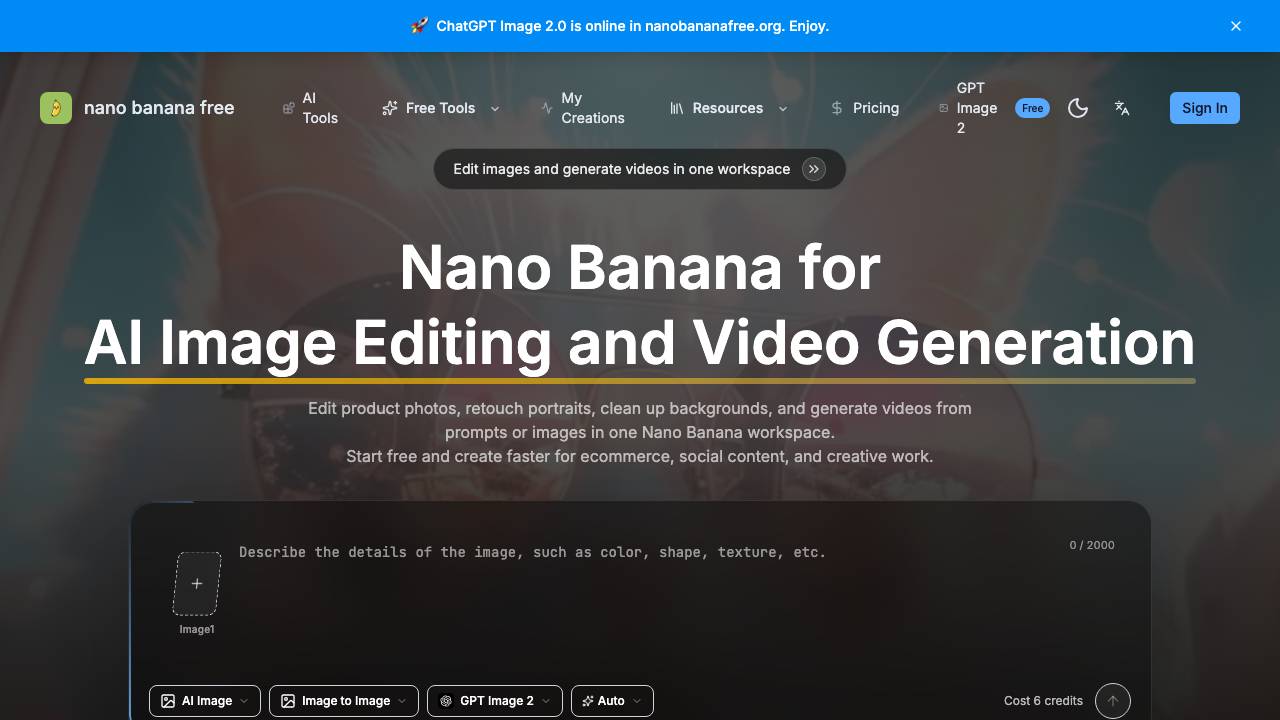Screen dimensions: 1280x720
Task: Click the Cost 6 credits label
Action: click(1043, 701)
